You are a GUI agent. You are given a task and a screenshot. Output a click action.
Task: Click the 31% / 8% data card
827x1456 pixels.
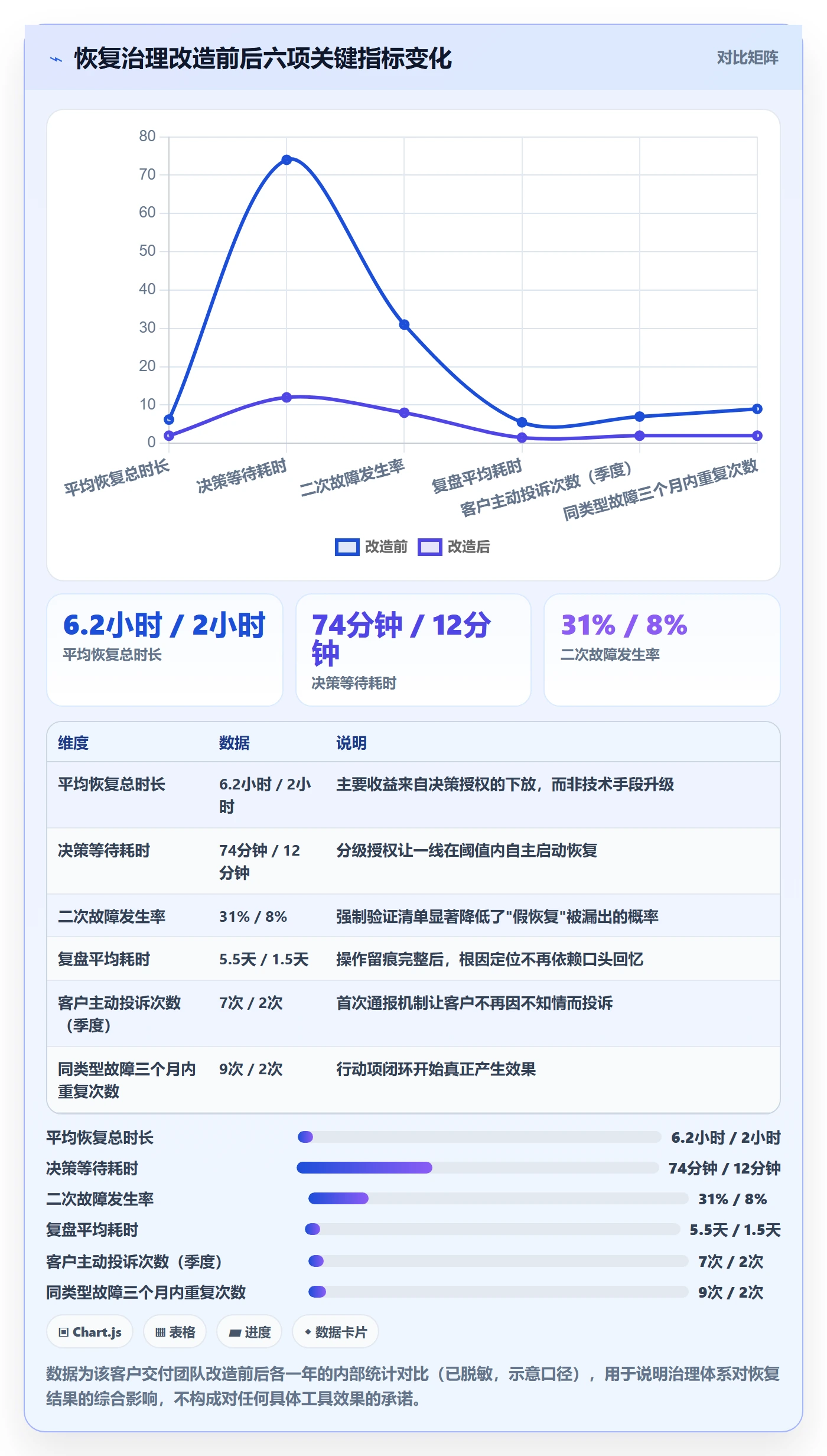[662, 649]
